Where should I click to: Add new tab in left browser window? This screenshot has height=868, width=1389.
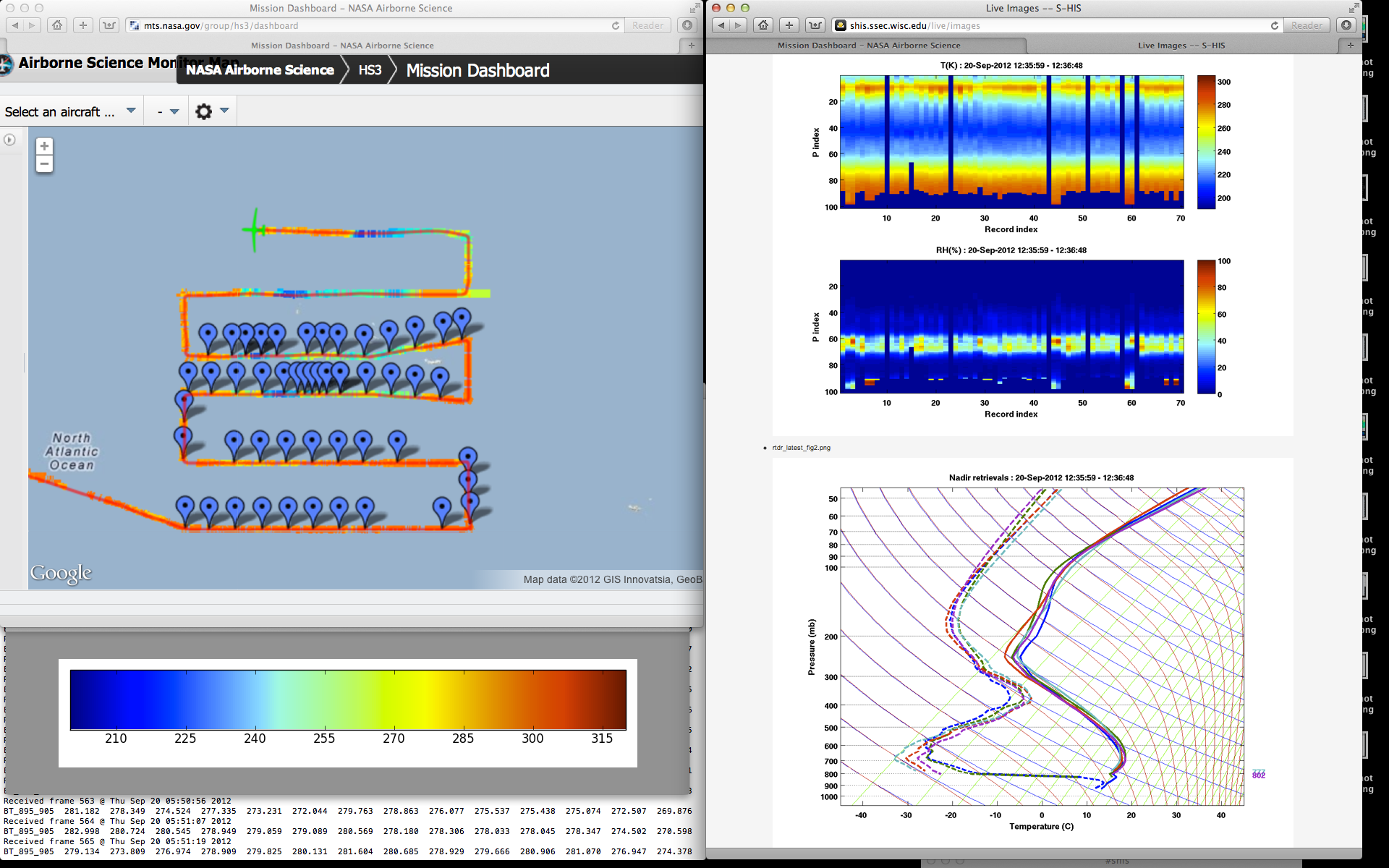point(691,45)
